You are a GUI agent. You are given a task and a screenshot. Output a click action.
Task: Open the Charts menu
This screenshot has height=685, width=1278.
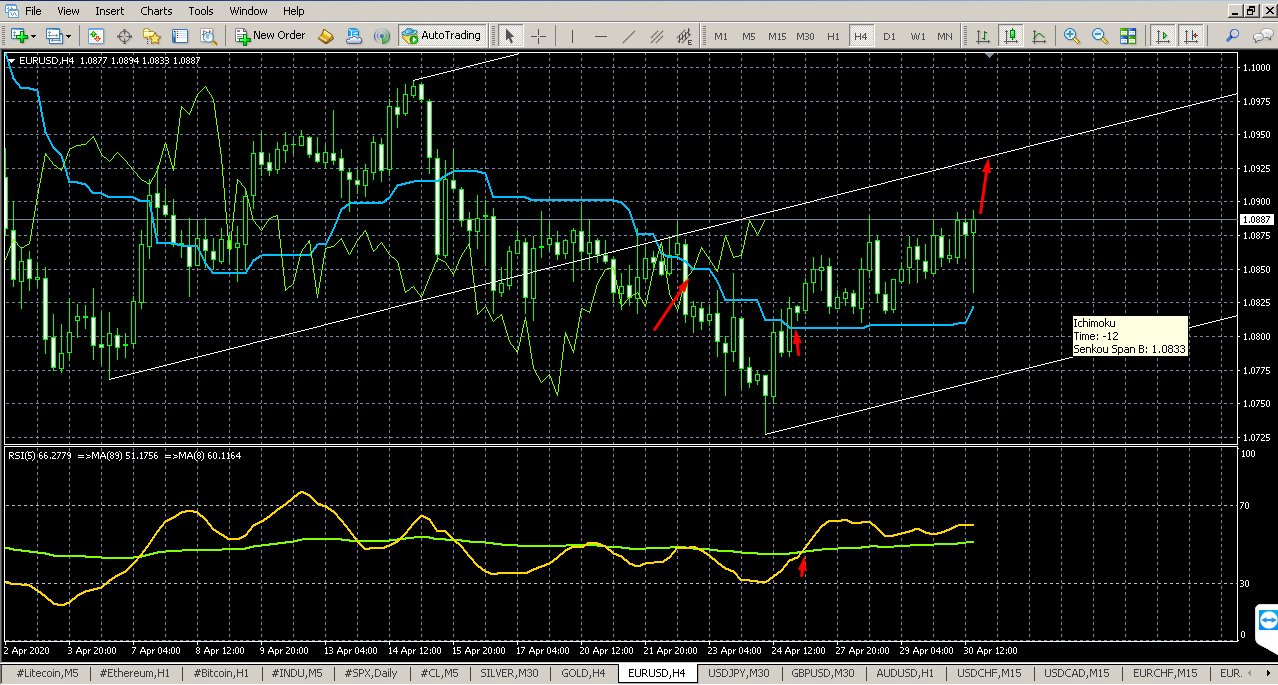pyautogui.click(x=156, y=11)
